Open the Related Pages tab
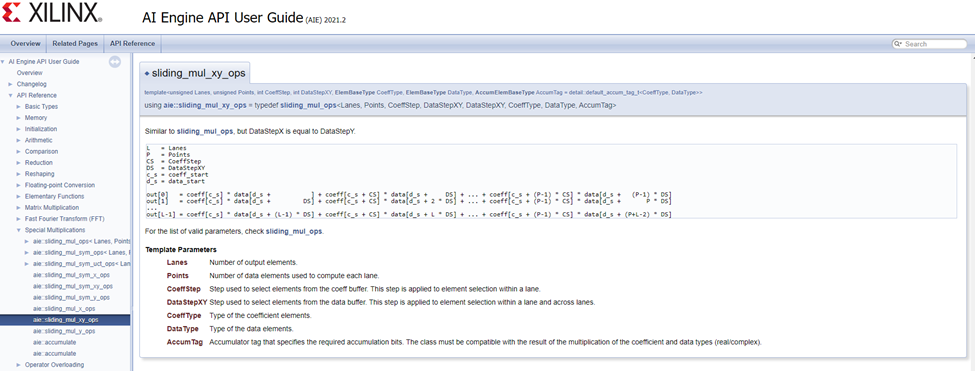The width and height of the screenshot is (975, 371). click(x=75, y=44)
